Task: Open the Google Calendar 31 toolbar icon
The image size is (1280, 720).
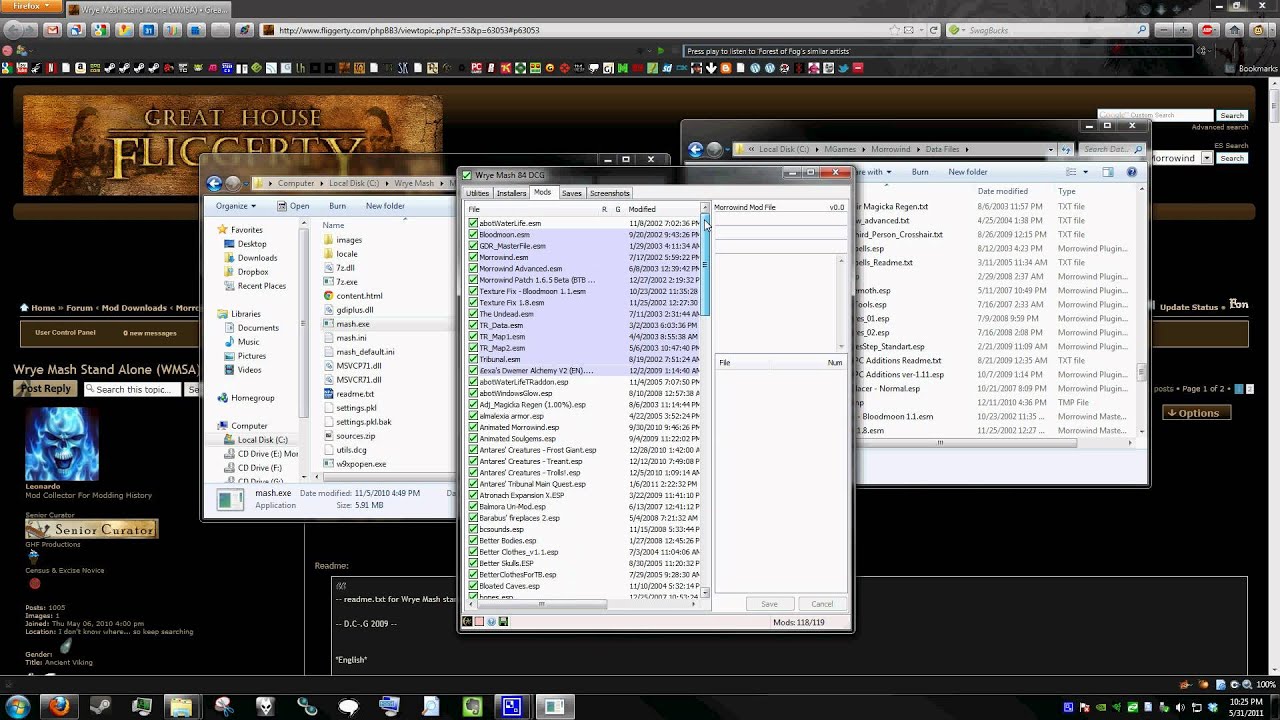Action: tap(148, 30)
